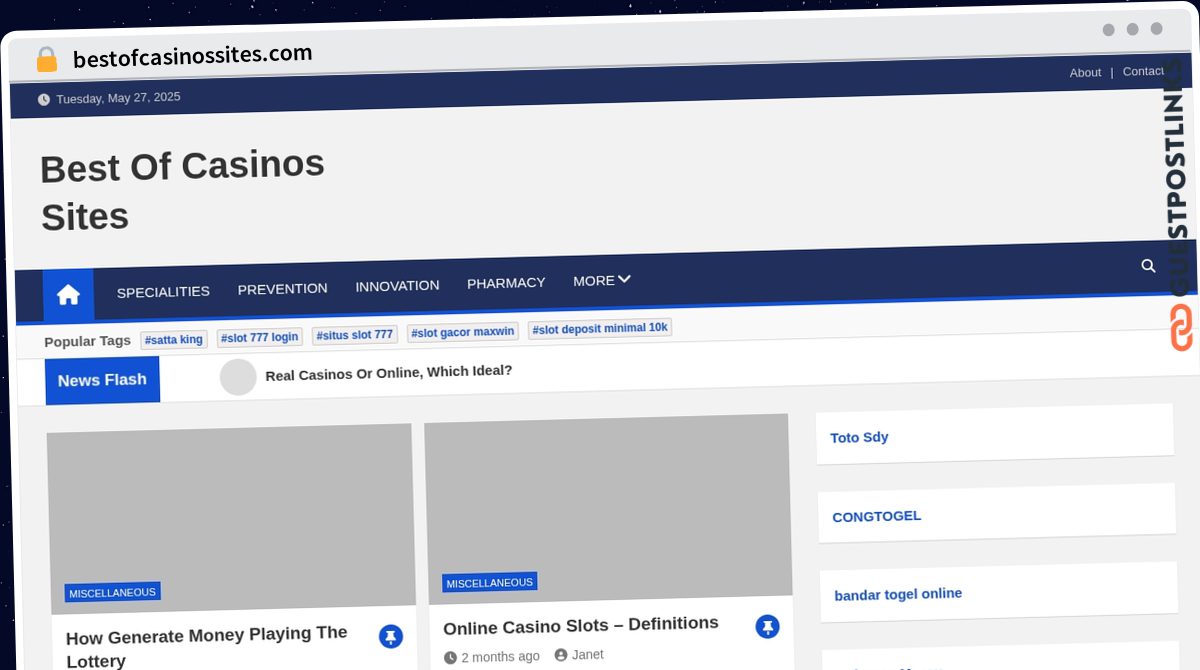1200x670 pixels.
Task: Click the clock icon beside the date
Action: point(43,99)
